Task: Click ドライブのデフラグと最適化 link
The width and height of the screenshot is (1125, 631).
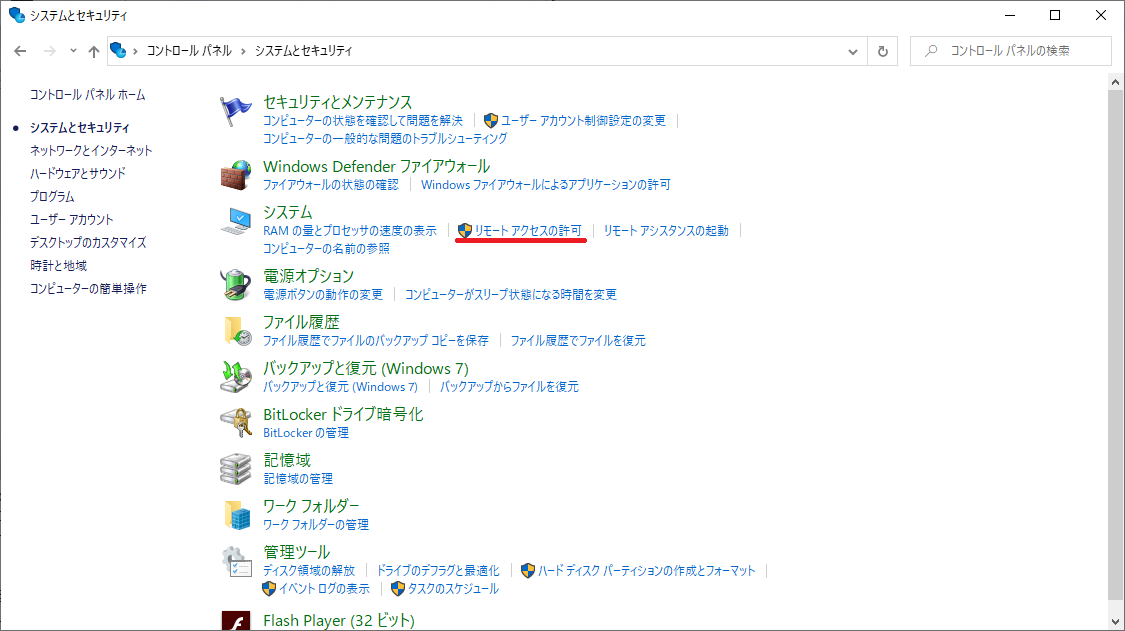Action: (438, 571)
